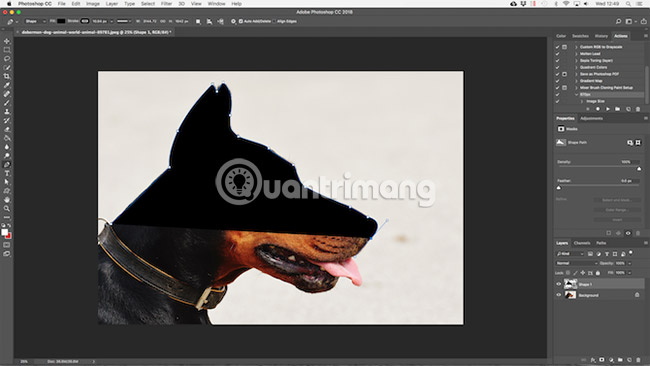The height and width of the screenshot is (366, 650).
Task: Delete the layer using Layers trash icon
Action: [638, 360]
